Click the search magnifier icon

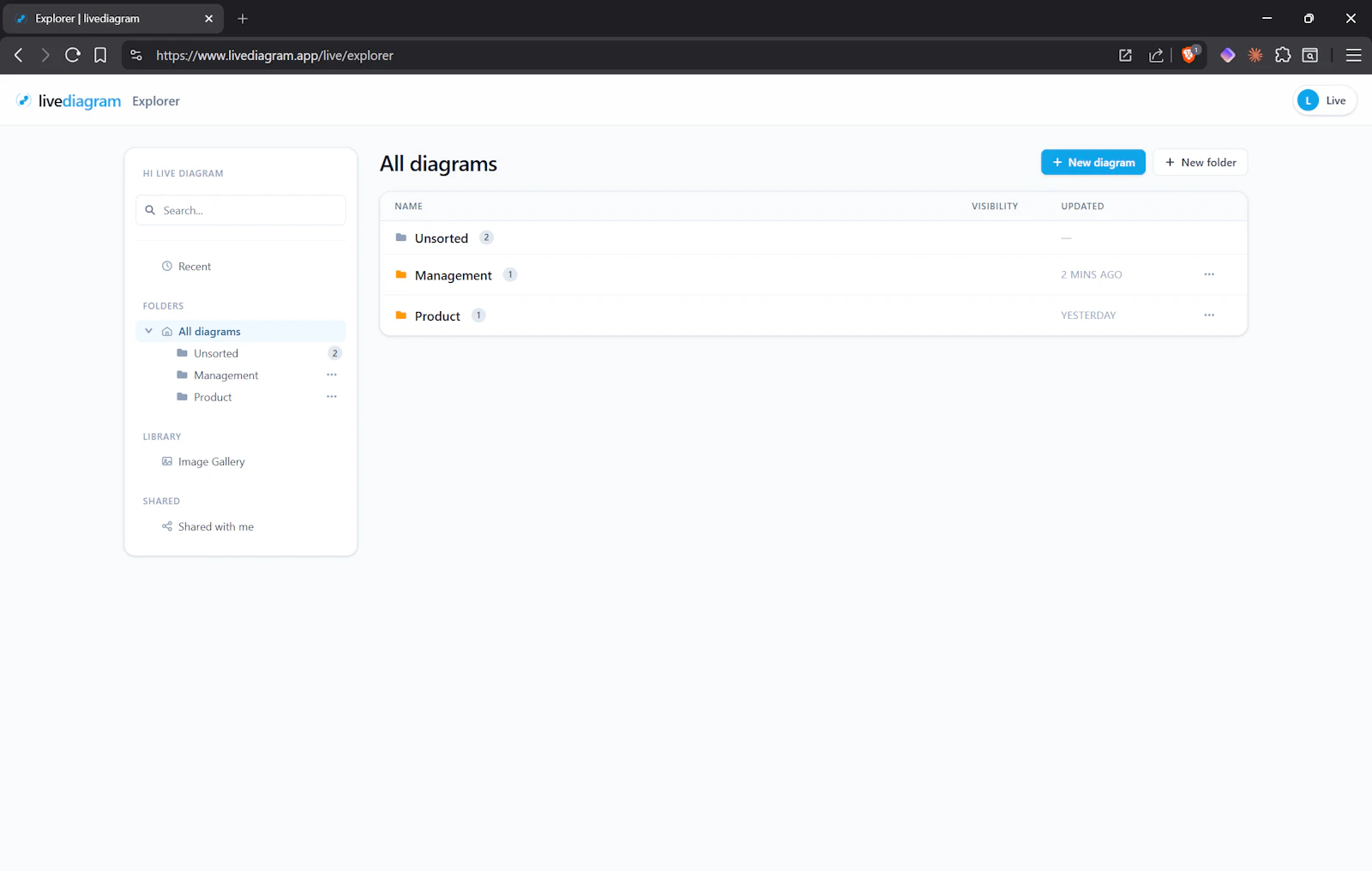coord(150,210)
